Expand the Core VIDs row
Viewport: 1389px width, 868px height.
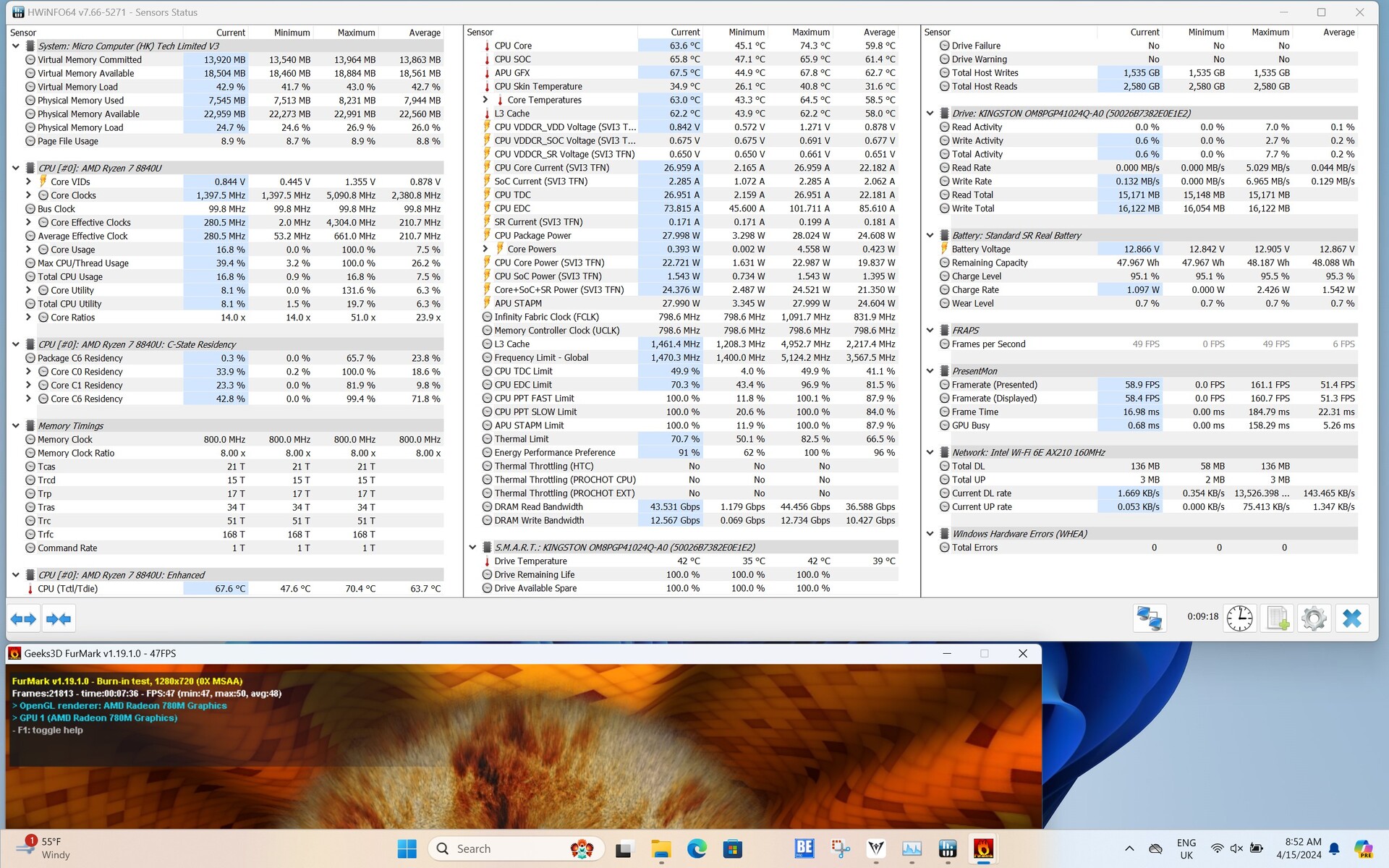(28, 182)
